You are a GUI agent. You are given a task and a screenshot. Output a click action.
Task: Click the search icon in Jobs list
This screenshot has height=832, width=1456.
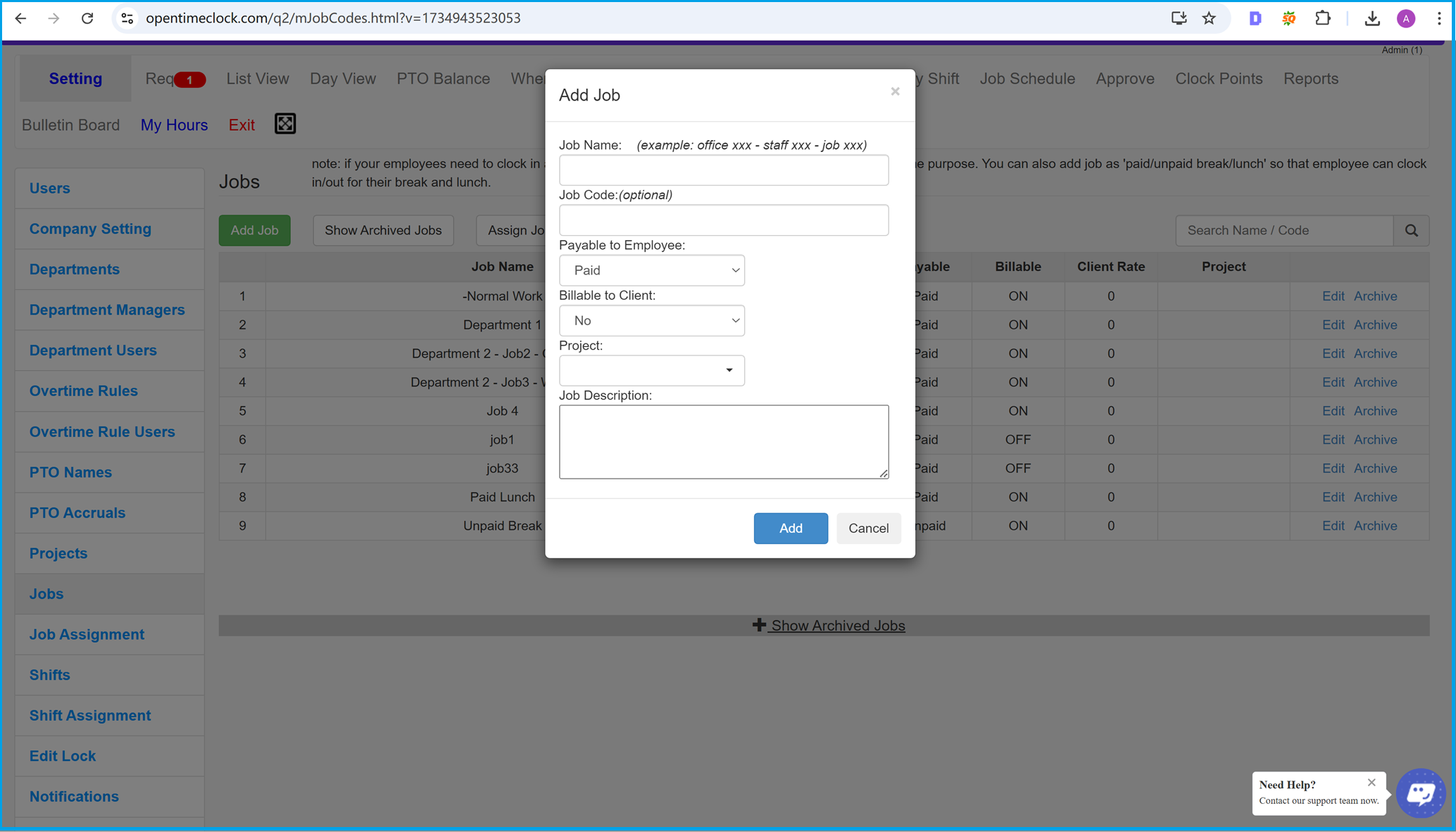pyautogui.click(x=1413, y=230)
